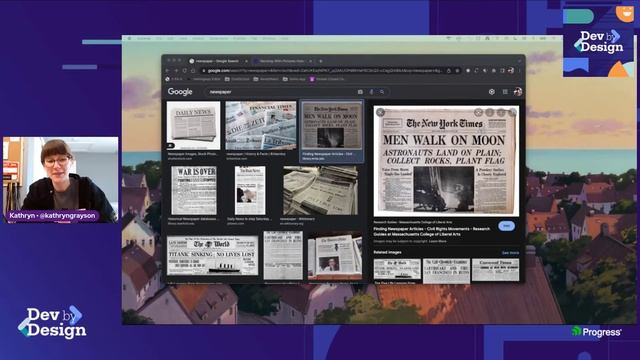Open the Financial Times newspapers stack thumbnail
Viewport: 640px width, 360px height.
[x=261, y=125]
